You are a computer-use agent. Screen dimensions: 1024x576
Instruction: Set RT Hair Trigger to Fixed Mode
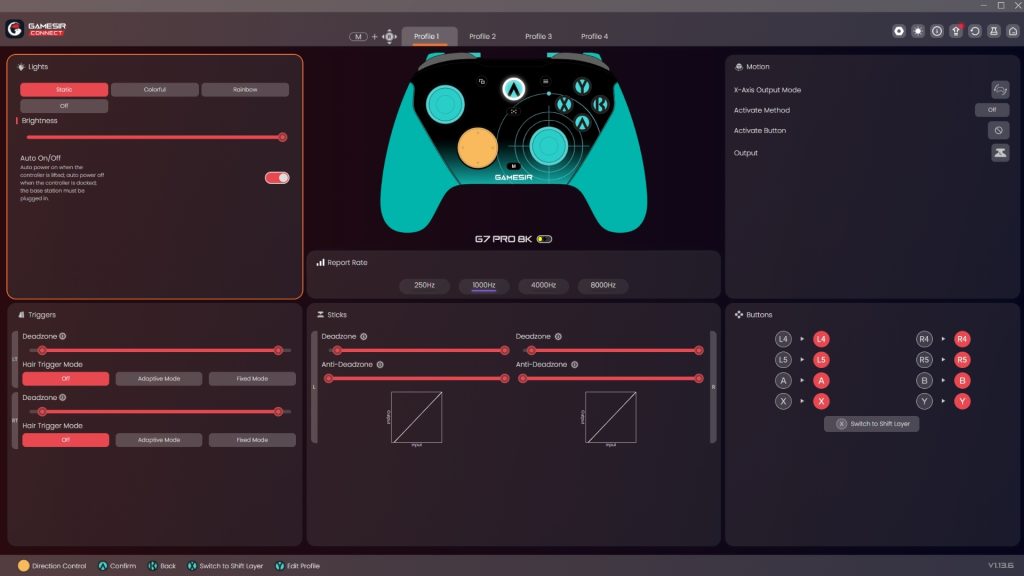[252, 440]
